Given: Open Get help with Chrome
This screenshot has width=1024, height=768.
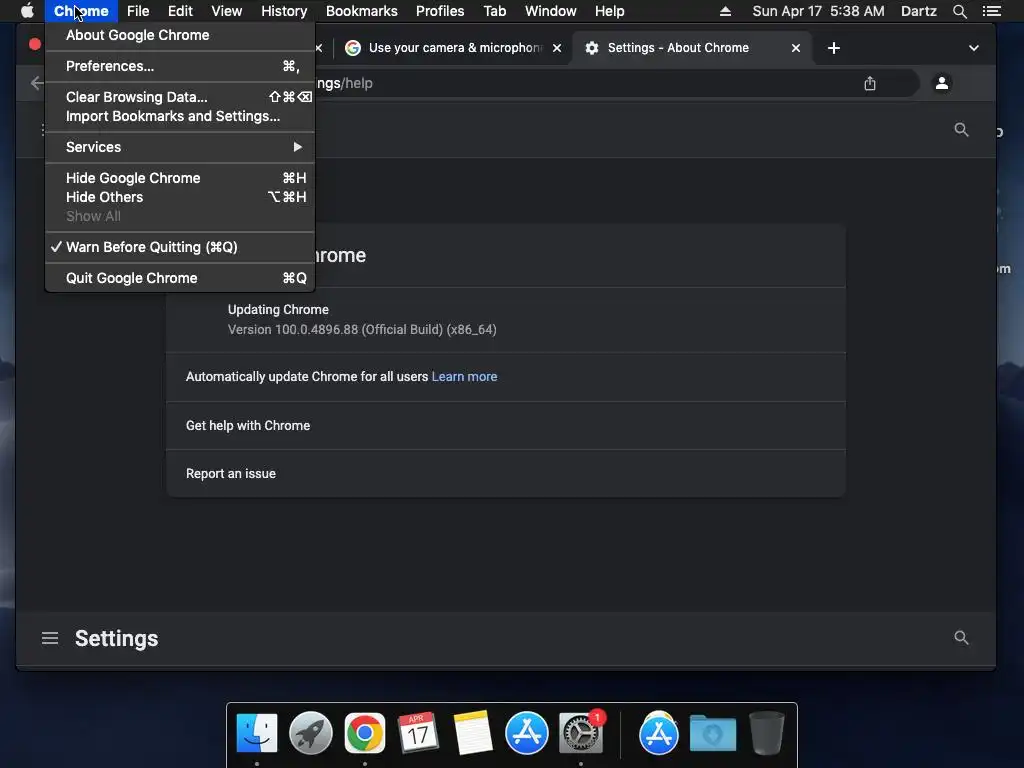Looking at the screenshot, I should (x=506, y=426).
